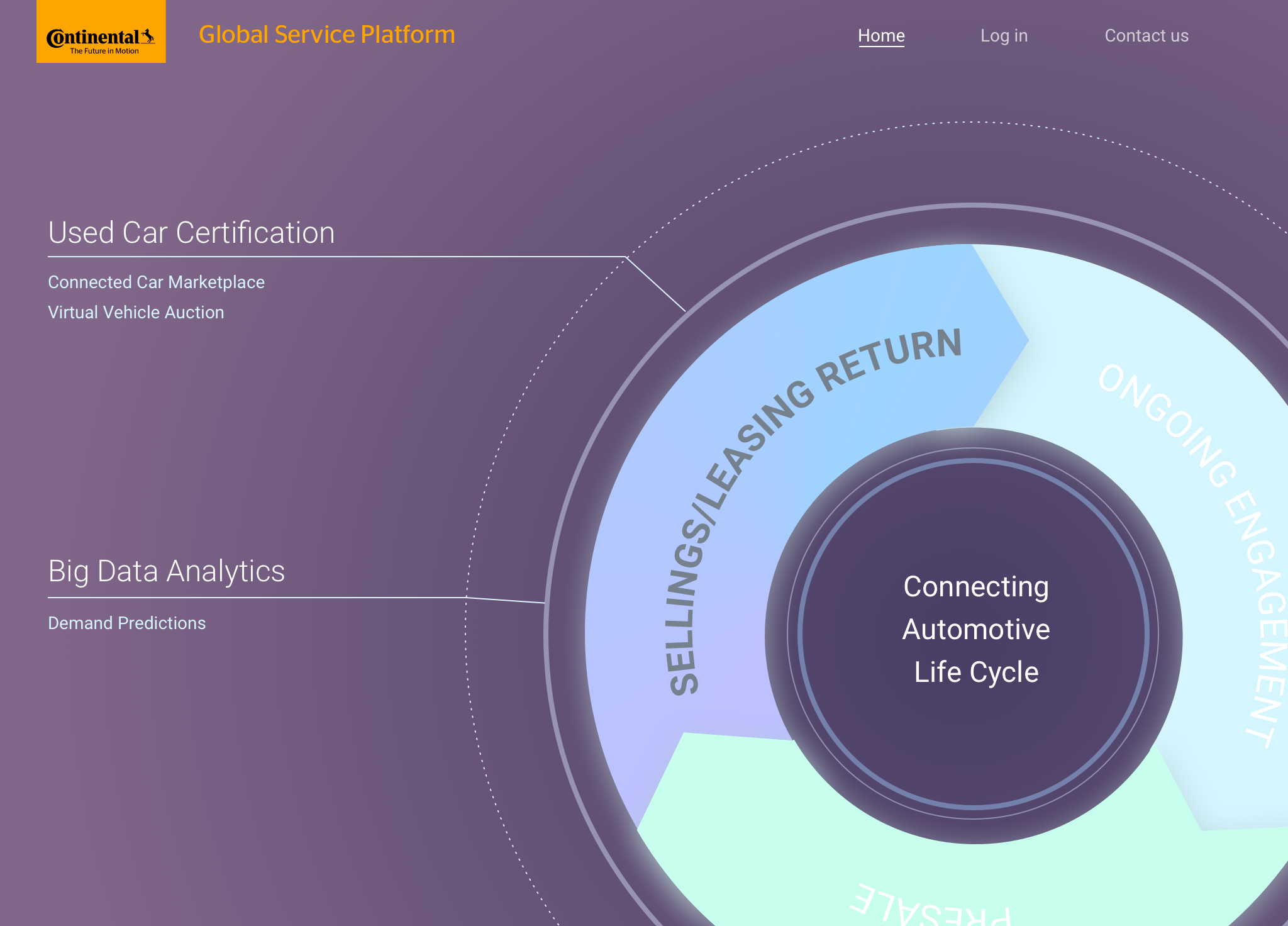Viewport: 1288px width, 926px height.
Task: Open the Contact us page
Action: click(x=1146, y=36)
